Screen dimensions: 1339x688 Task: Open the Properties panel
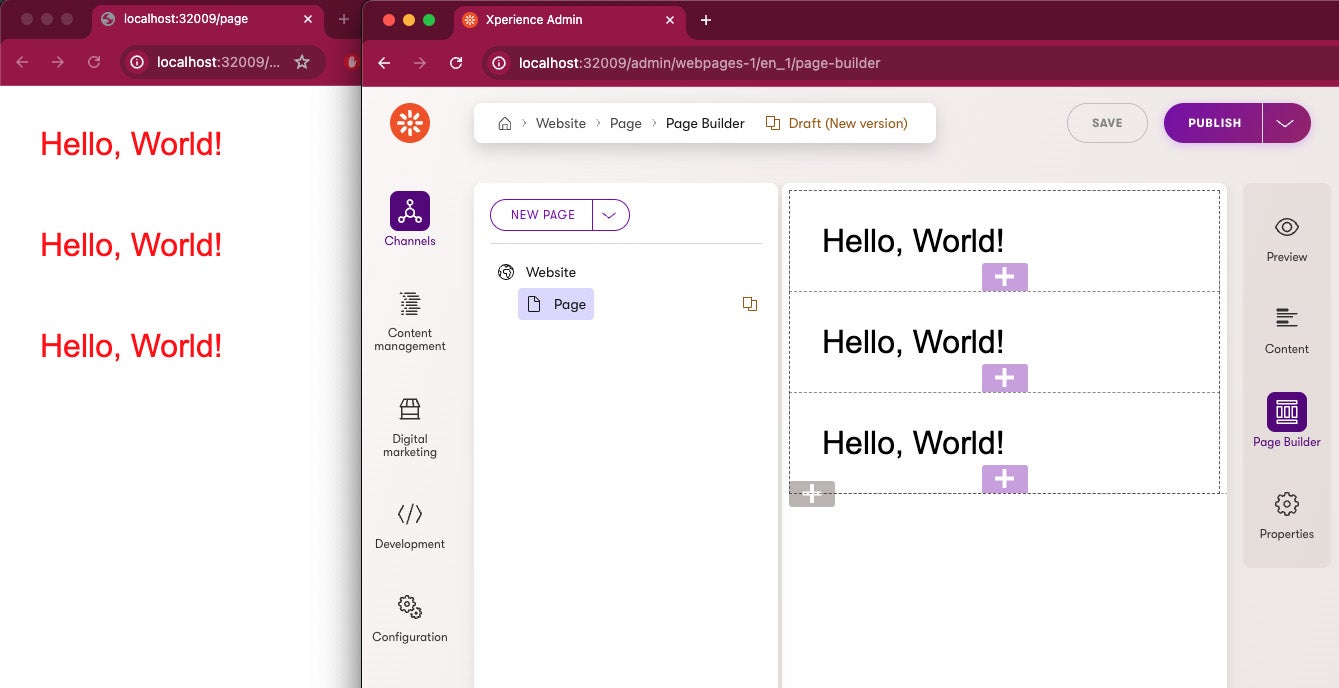coord(1286,513)
